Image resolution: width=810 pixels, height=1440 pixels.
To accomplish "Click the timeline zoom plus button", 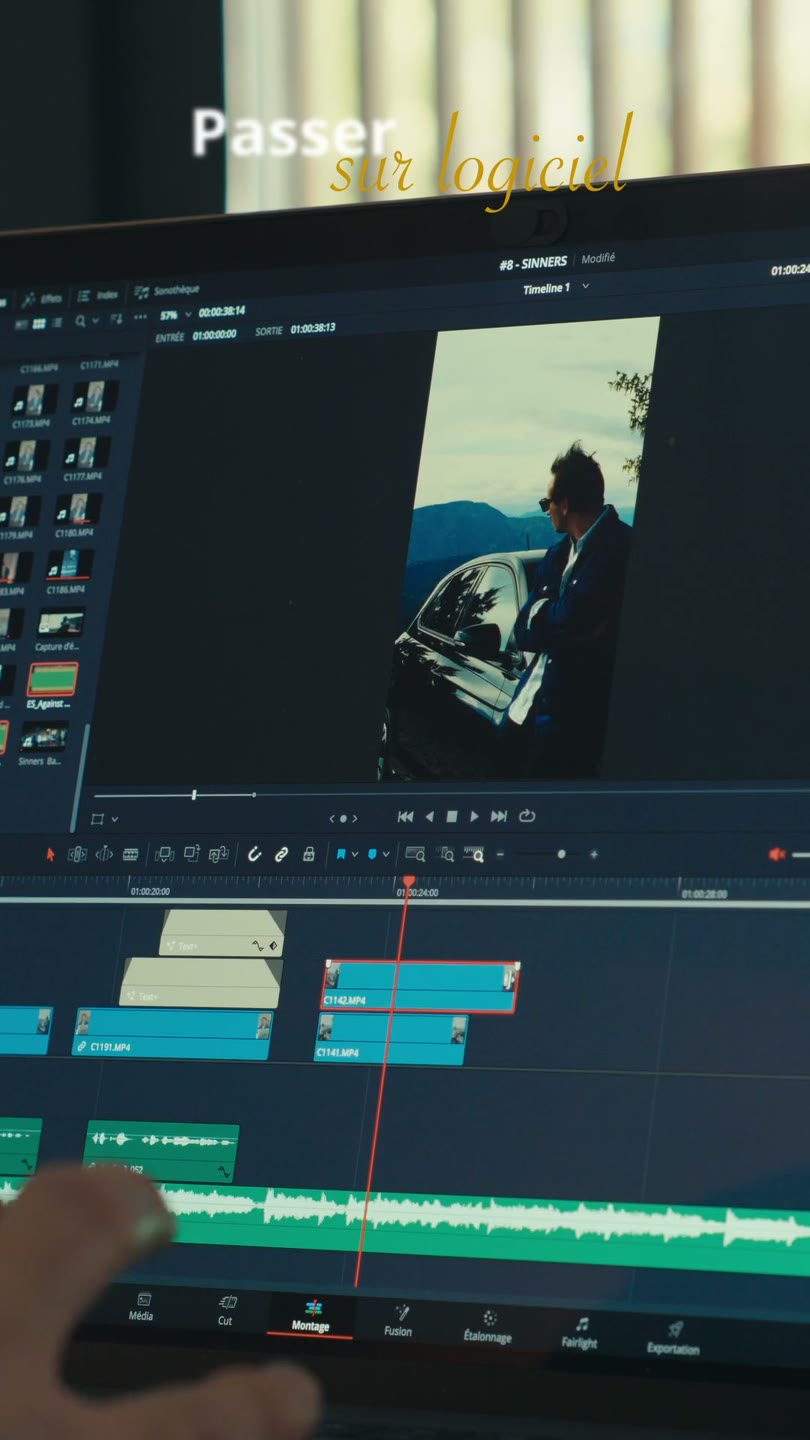I will click(593, 854).
